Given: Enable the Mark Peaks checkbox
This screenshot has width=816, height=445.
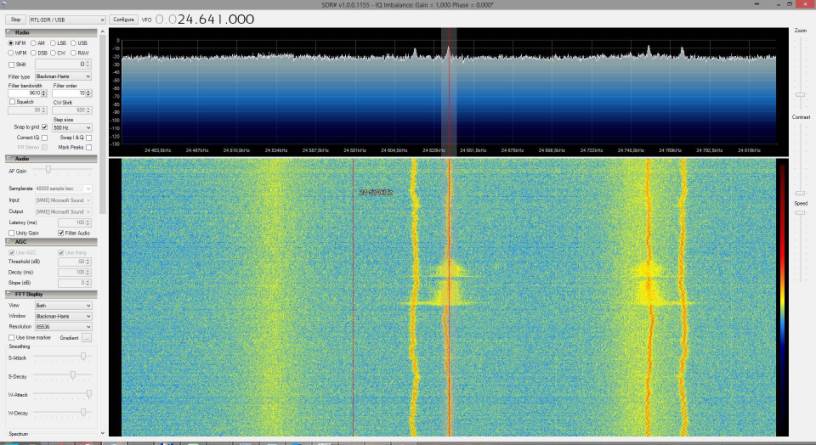Looking at the screenshot, I should pos(89,148).
